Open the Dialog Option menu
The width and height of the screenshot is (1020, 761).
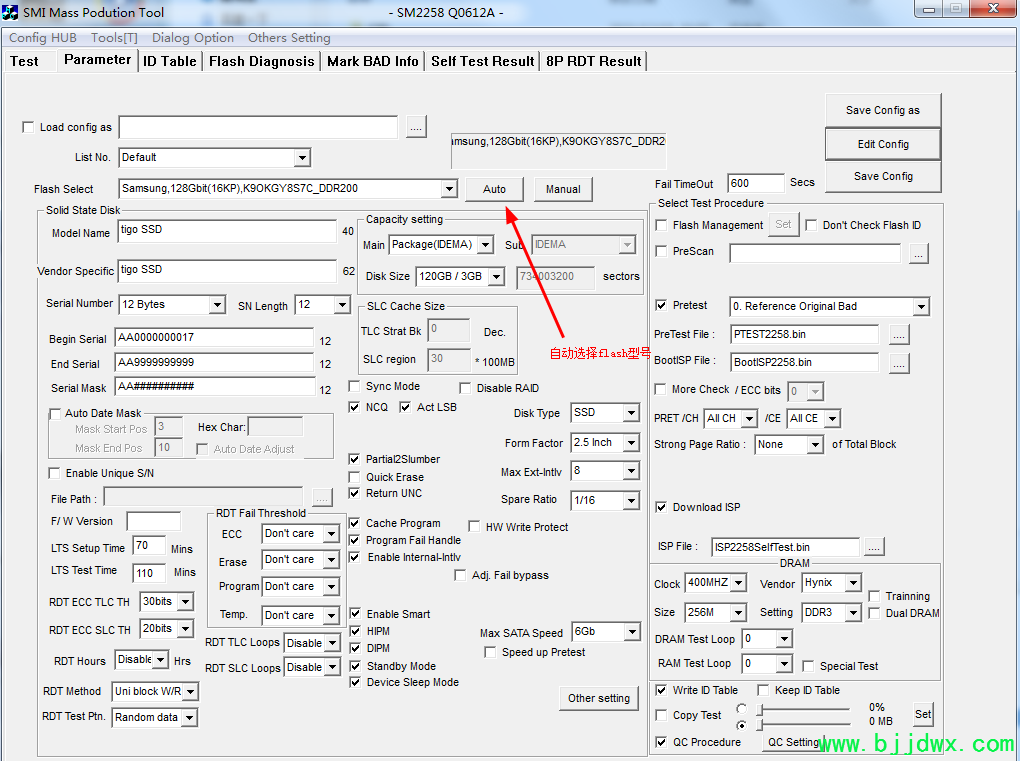pos(193,38)
